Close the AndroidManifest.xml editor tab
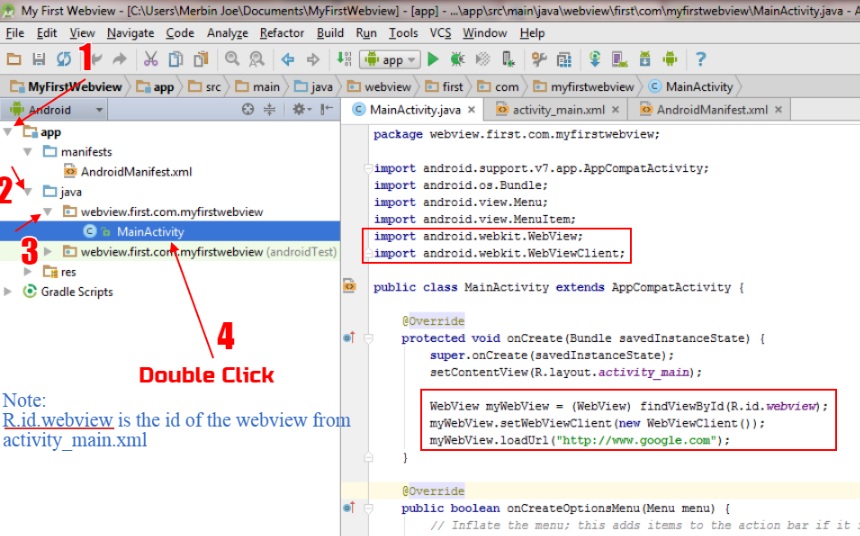Screen dimensions: 860x536 coord(778,110)
